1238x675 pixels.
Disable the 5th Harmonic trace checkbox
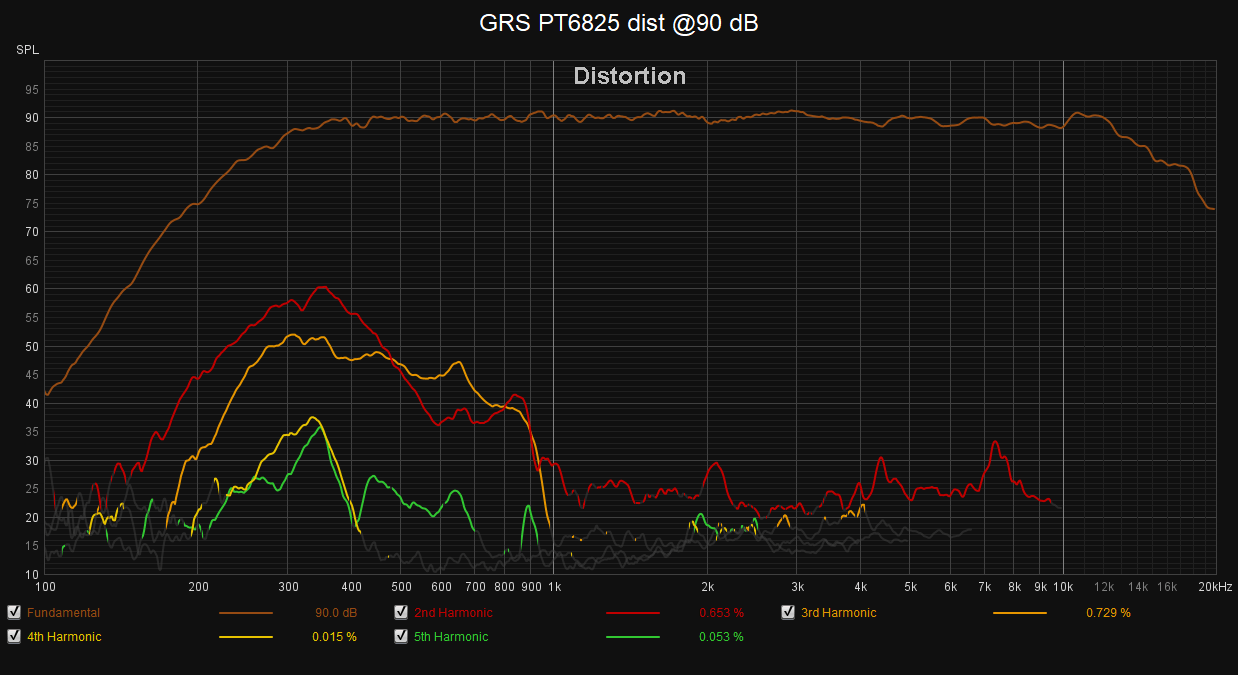[x=401, y=636]
